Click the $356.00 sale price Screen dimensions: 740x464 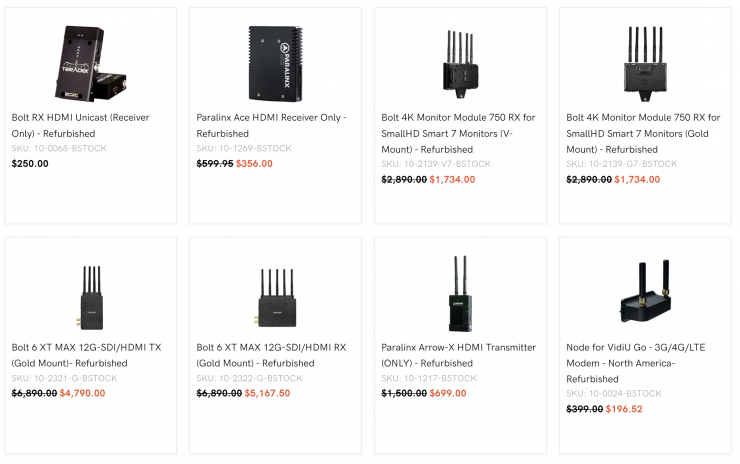tap(254, 164)
